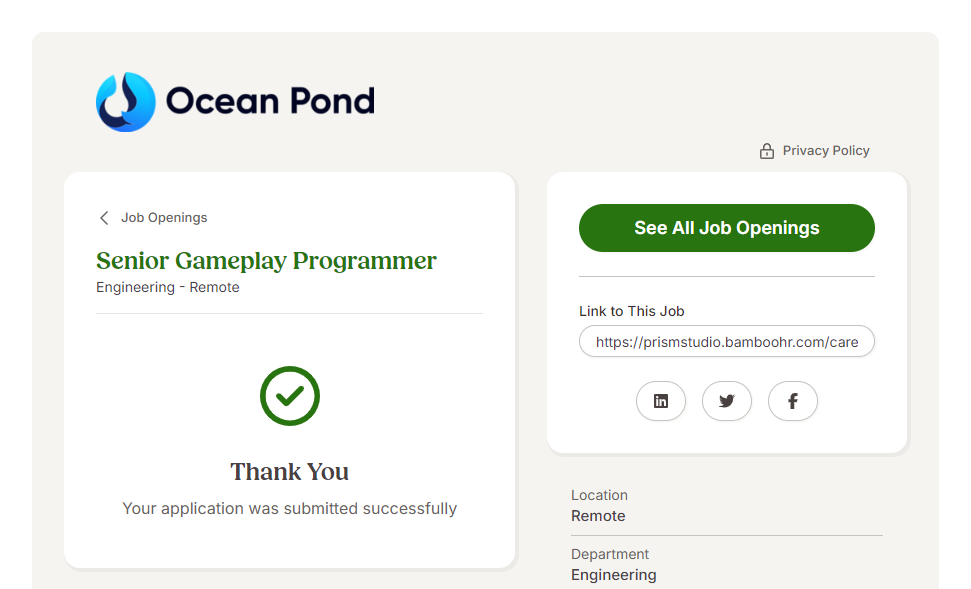This screenshot has height=589, width=971.
Task: Click the job link URL field
Action: pos(726,342)
